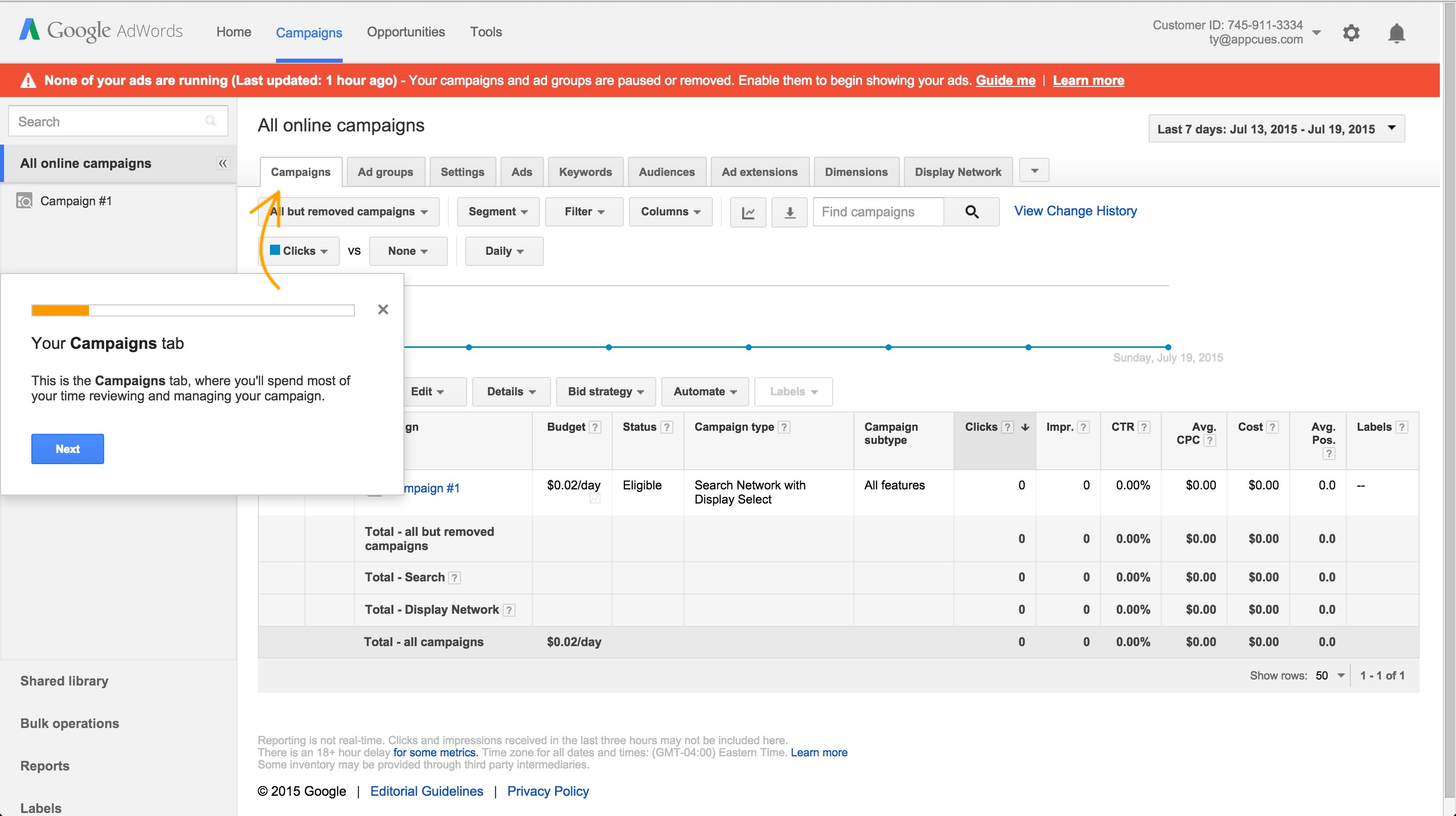
Task: Click the budget edit icon under $0.02/day
Action: pos(595,498)
